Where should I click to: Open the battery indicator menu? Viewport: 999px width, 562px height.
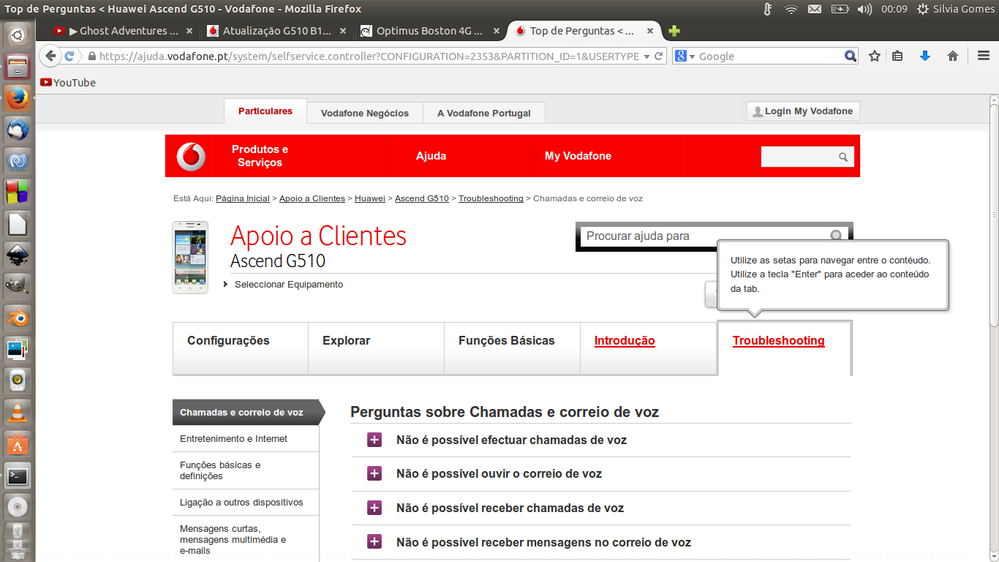pyautogui.click(x=840, y=9)
